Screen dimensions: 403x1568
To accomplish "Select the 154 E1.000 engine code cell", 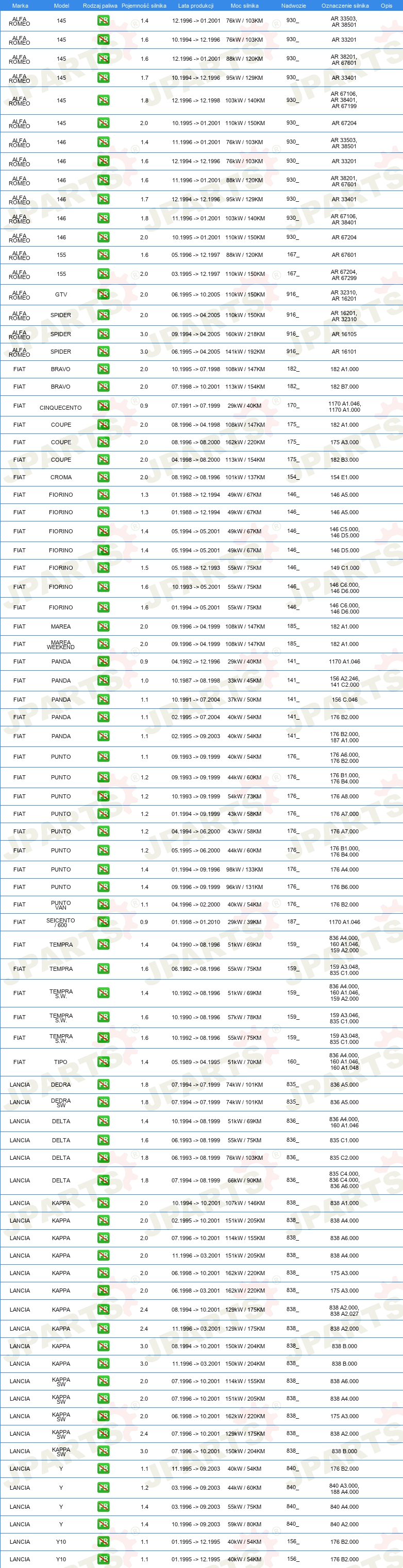I will pyautogui.click(x=344, y=477).
